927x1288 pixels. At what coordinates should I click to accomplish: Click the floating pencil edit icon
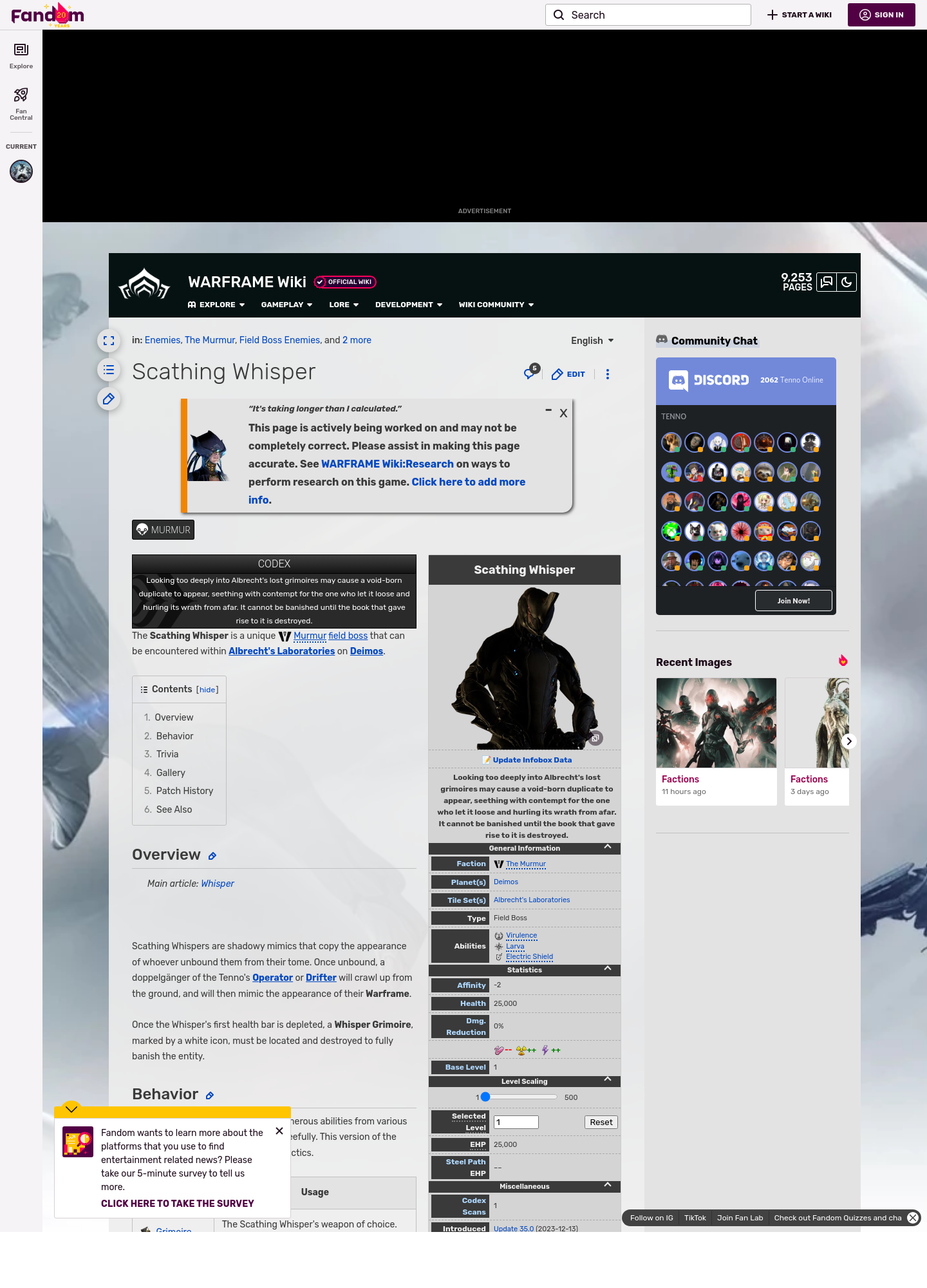(109, 399)
